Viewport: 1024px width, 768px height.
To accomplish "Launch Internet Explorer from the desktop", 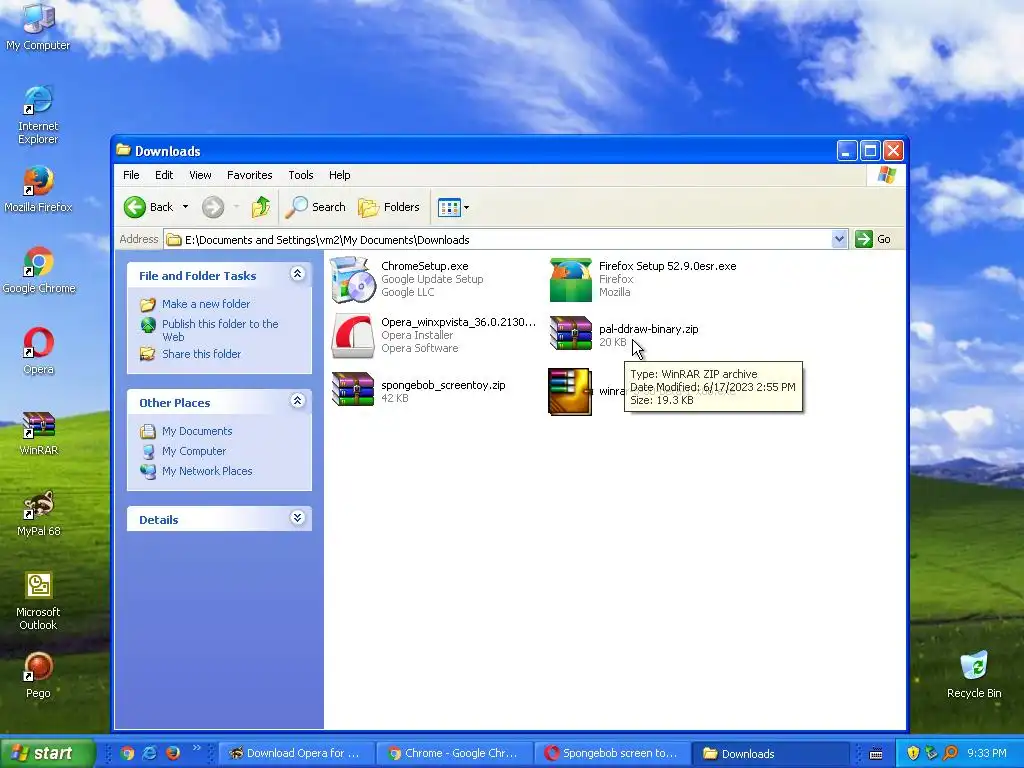I will tap(38, 114).
